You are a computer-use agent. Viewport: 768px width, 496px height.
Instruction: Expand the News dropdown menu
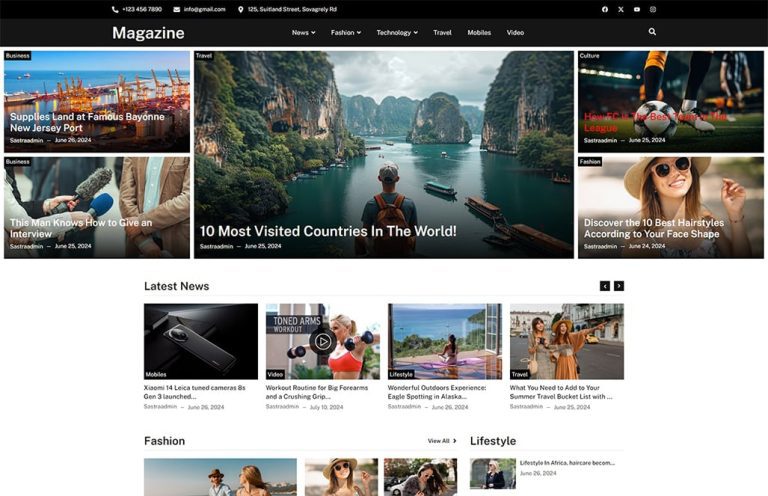(304, 33)
